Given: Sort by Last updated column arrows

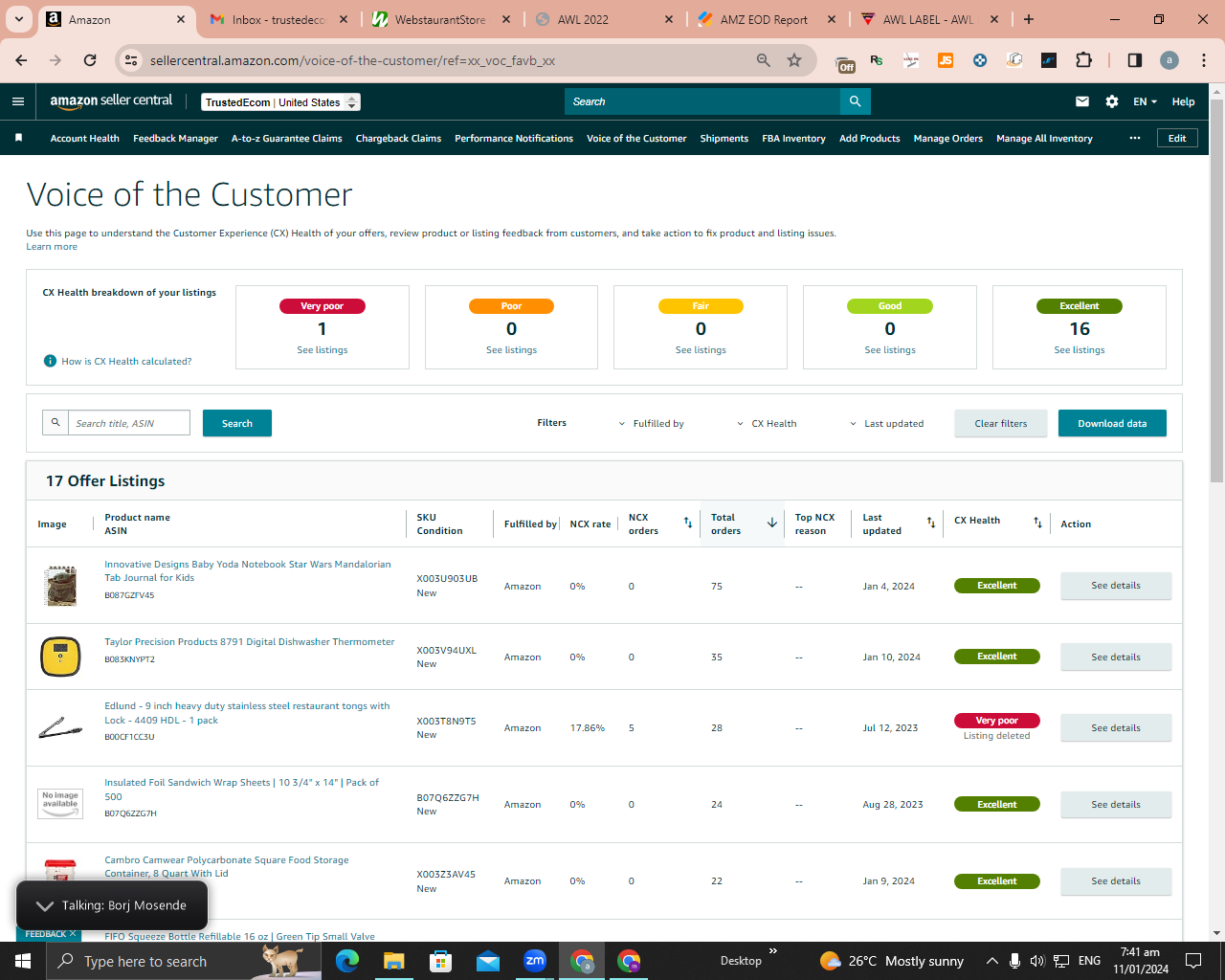Looking at the screenshot, I should [931, 523].
